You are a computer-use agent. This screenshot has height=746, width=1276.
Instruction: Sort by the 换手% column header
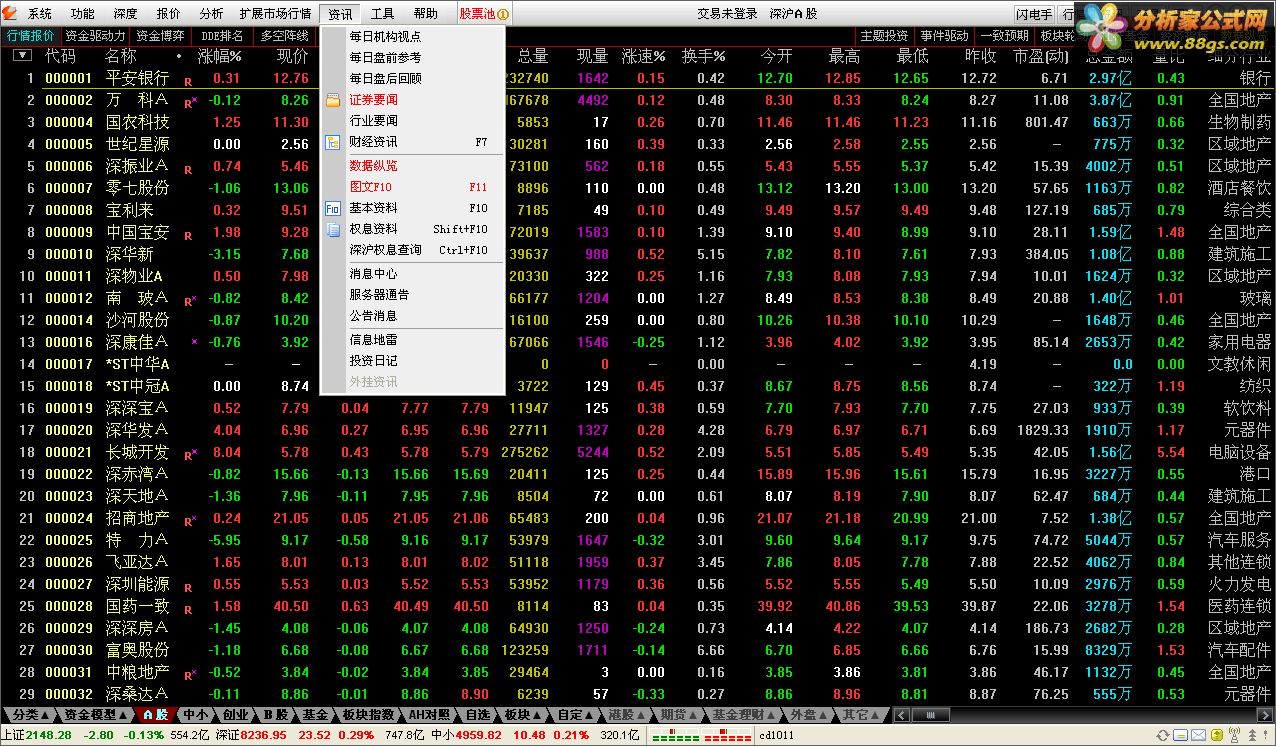click(704, 56)
